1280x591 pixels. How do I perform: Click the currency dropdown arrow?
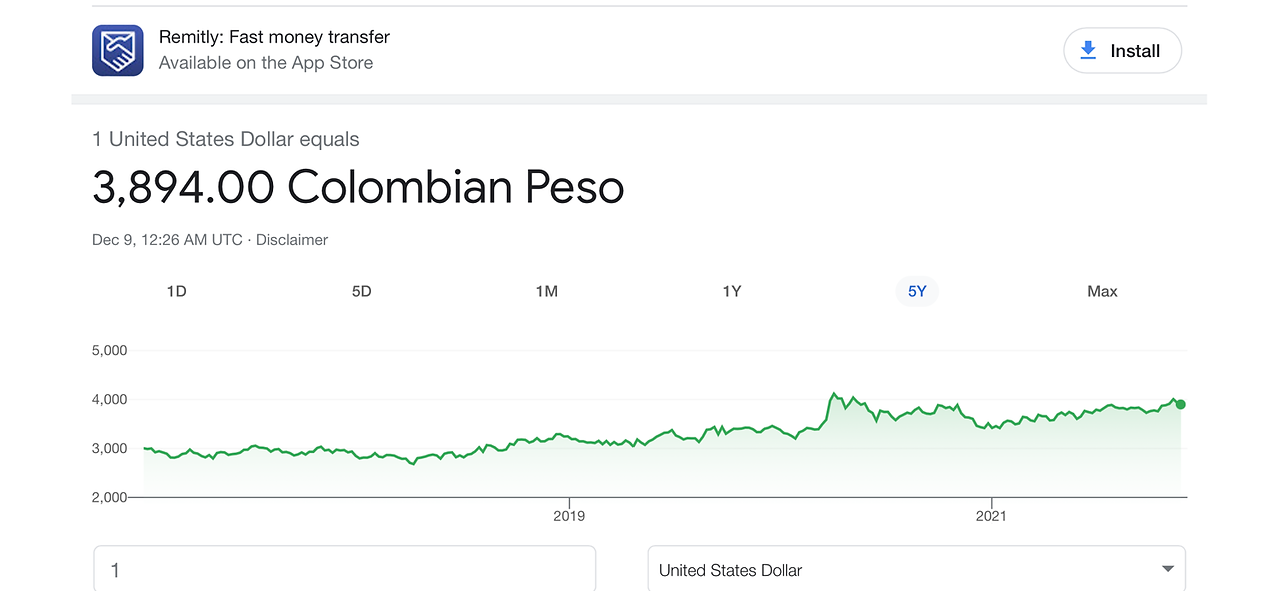[1167, 569]
